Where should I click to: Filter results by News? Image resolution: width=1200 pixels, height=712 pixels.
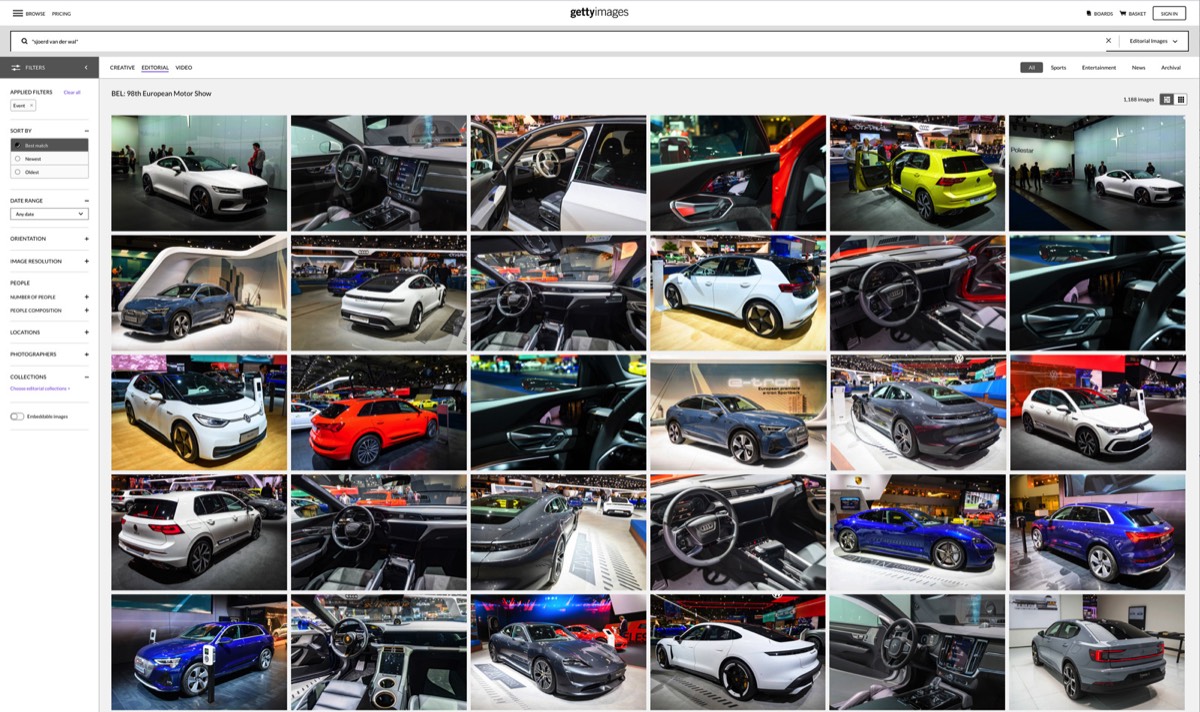(x=1138, y=67)
